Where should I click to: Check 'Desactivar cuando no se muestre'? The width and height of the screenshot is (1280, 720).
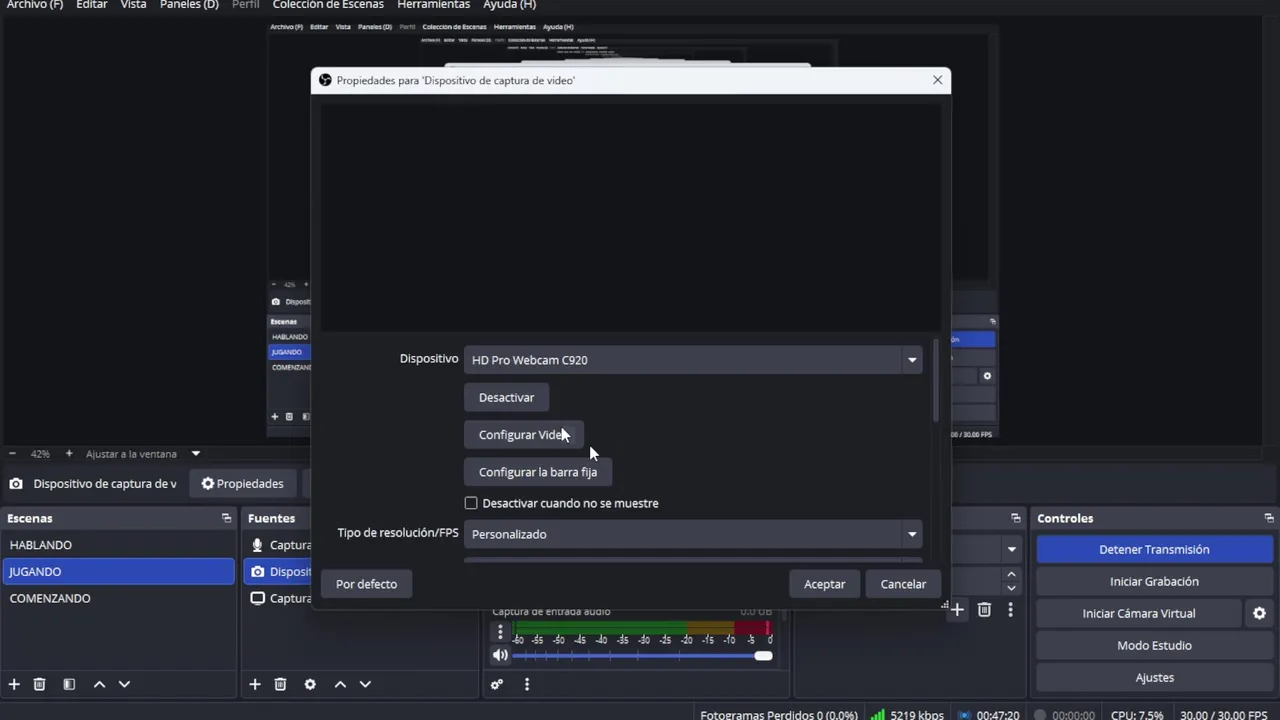pyautogui.click(x=471, y=503)
